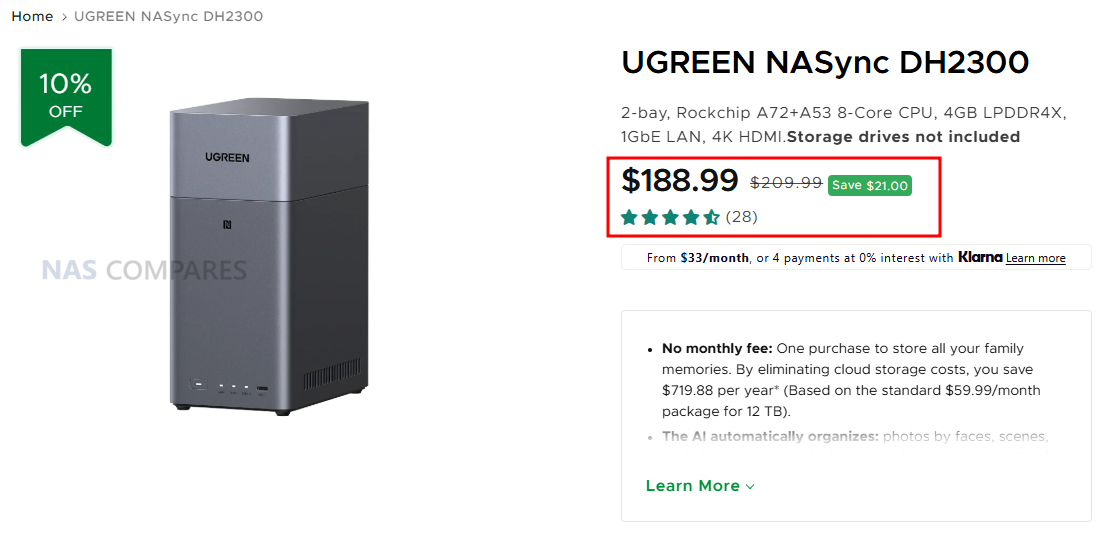Click the chevron beside Learn More

point(750,487)
